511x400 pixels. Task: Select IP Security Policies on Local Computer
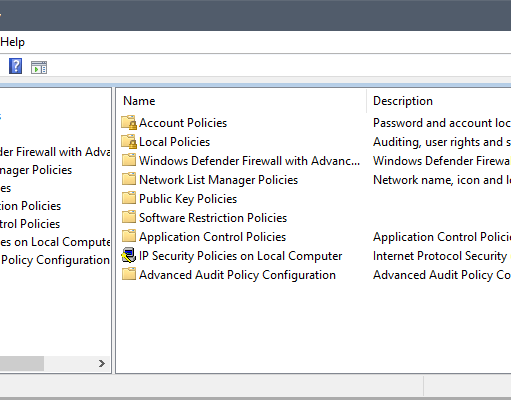pos(241,256)
